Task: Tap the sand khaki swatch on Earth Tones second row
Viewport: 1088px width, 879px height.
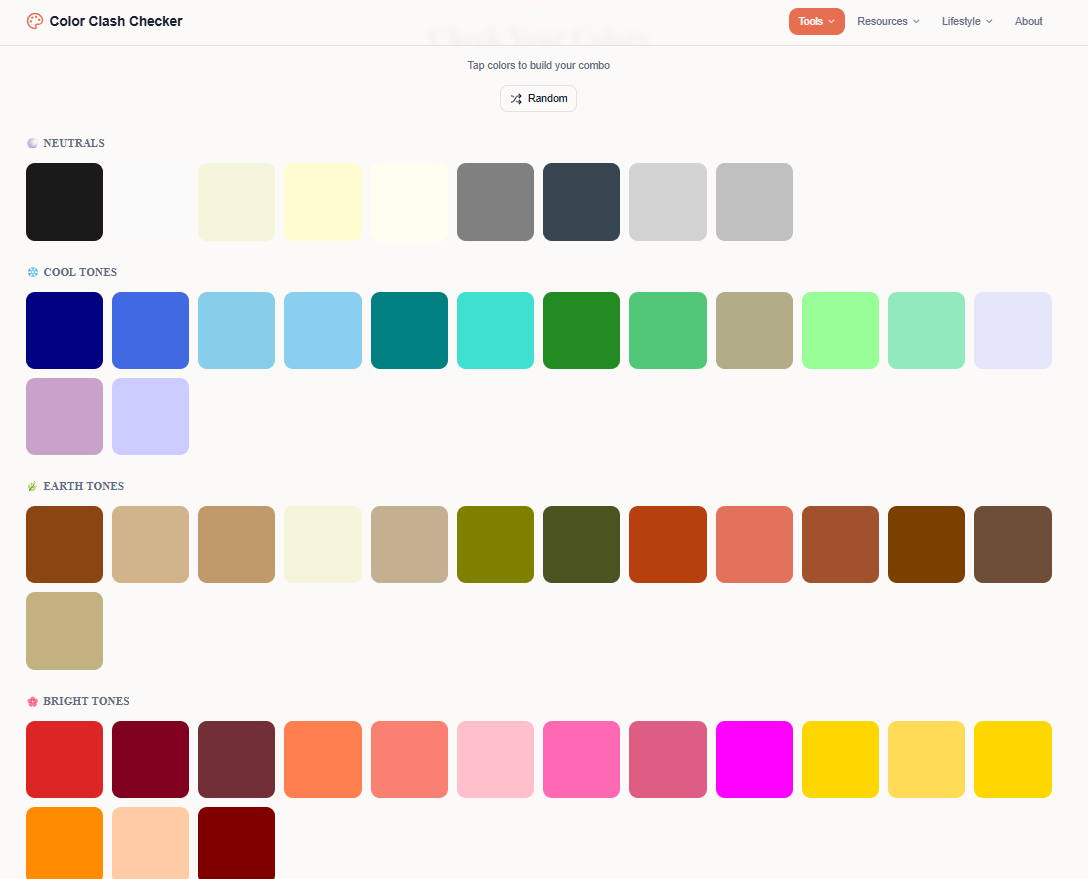Action: click(65, 631)
